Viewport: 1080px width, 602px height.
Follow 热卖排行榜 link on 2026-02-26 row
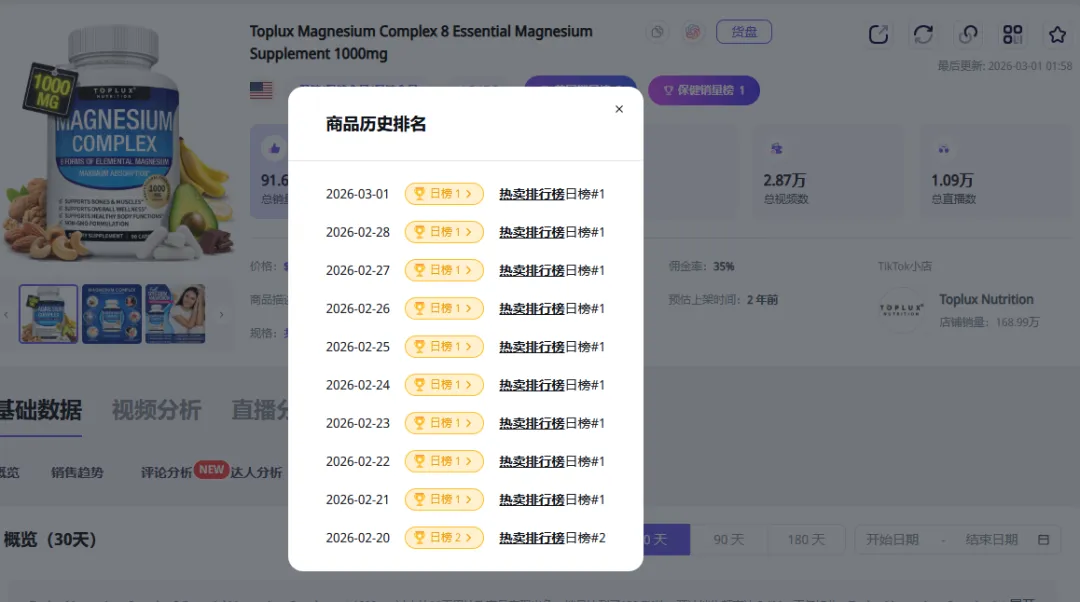tap(532, 309)
